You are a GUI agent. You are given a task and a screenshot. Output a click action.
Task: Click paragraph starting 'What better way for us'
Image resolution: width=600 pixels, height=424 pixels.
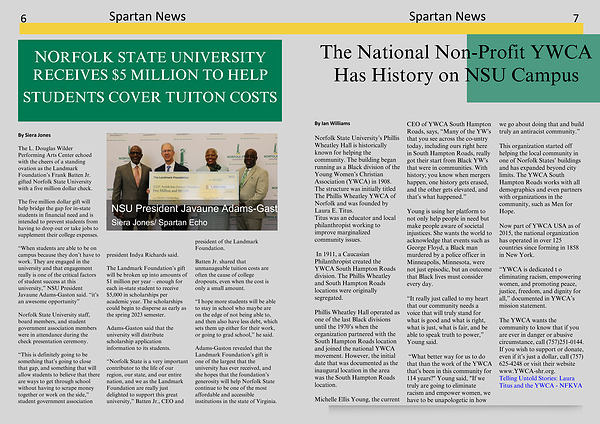click(x=449, y=378)
